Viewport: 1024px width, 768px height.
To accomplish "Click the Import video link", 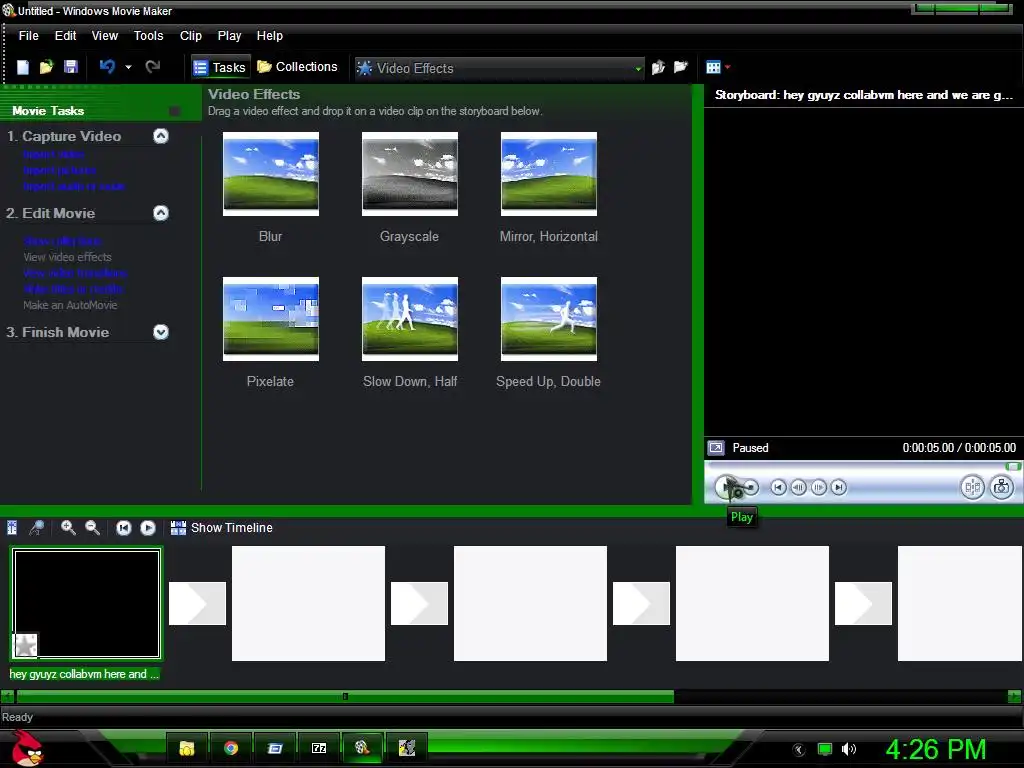I will (x=54, y=155).
